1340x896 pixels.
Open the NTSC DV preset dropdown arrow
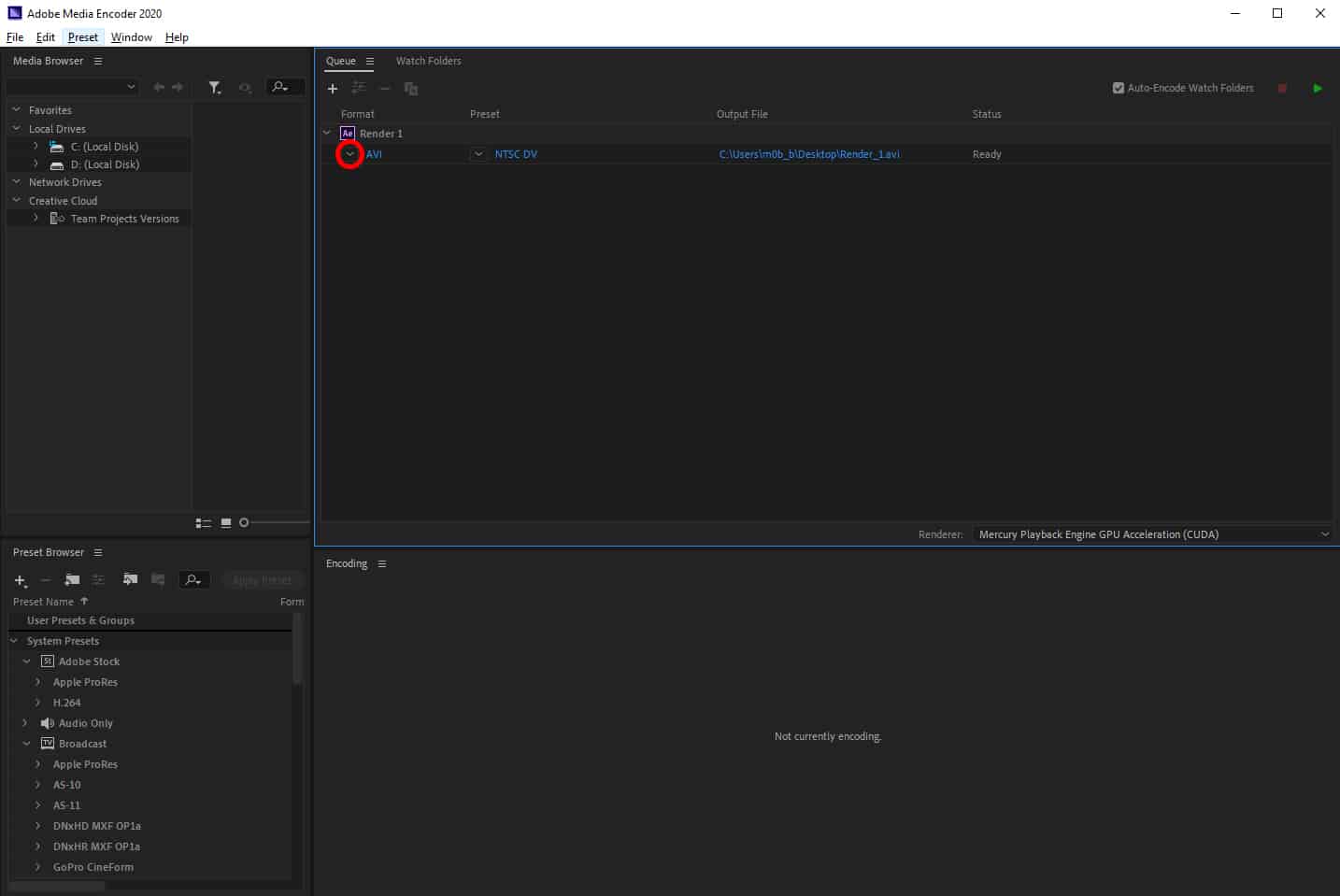pyautogui.click(x=478, y=154)
